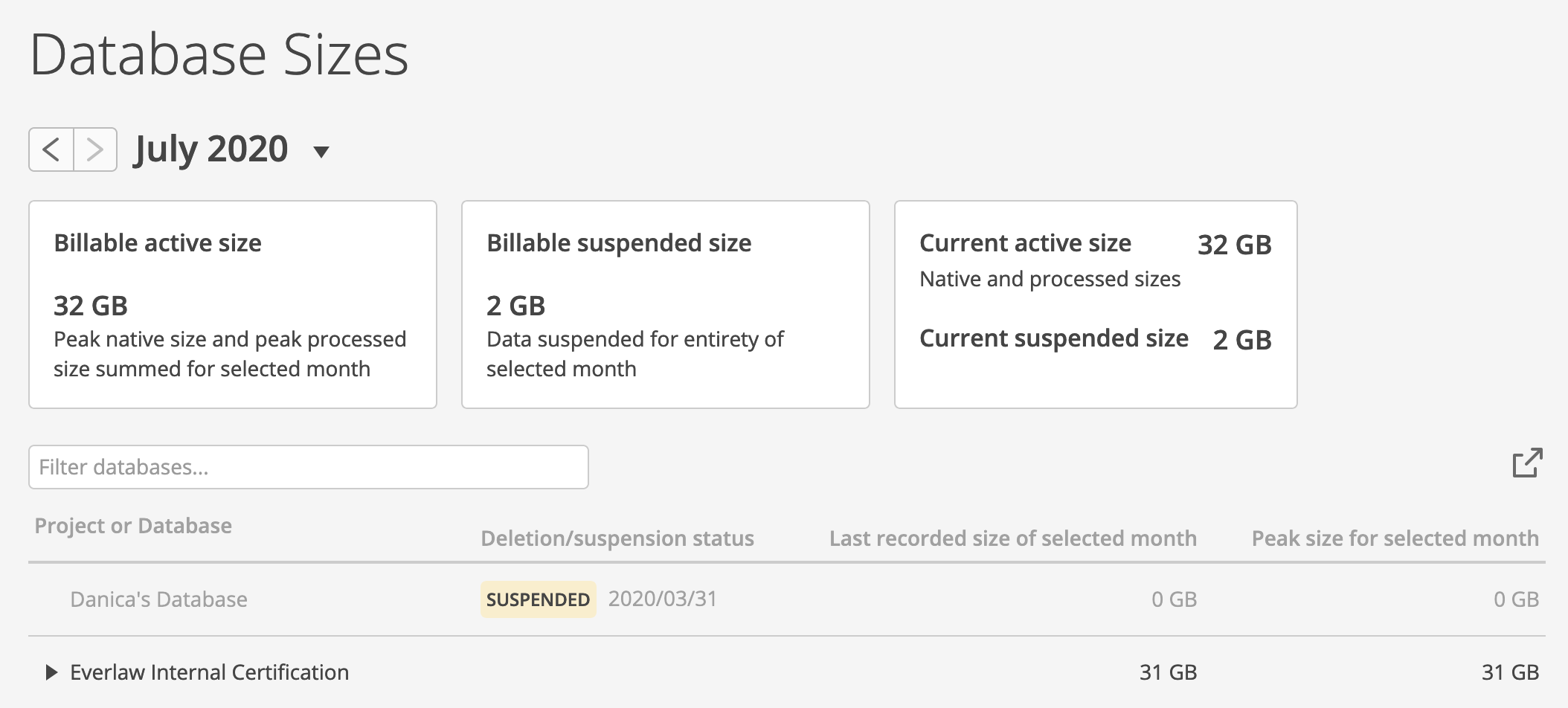Select the Billable active size card
The image size is (1568, 708).
point(233,304)
